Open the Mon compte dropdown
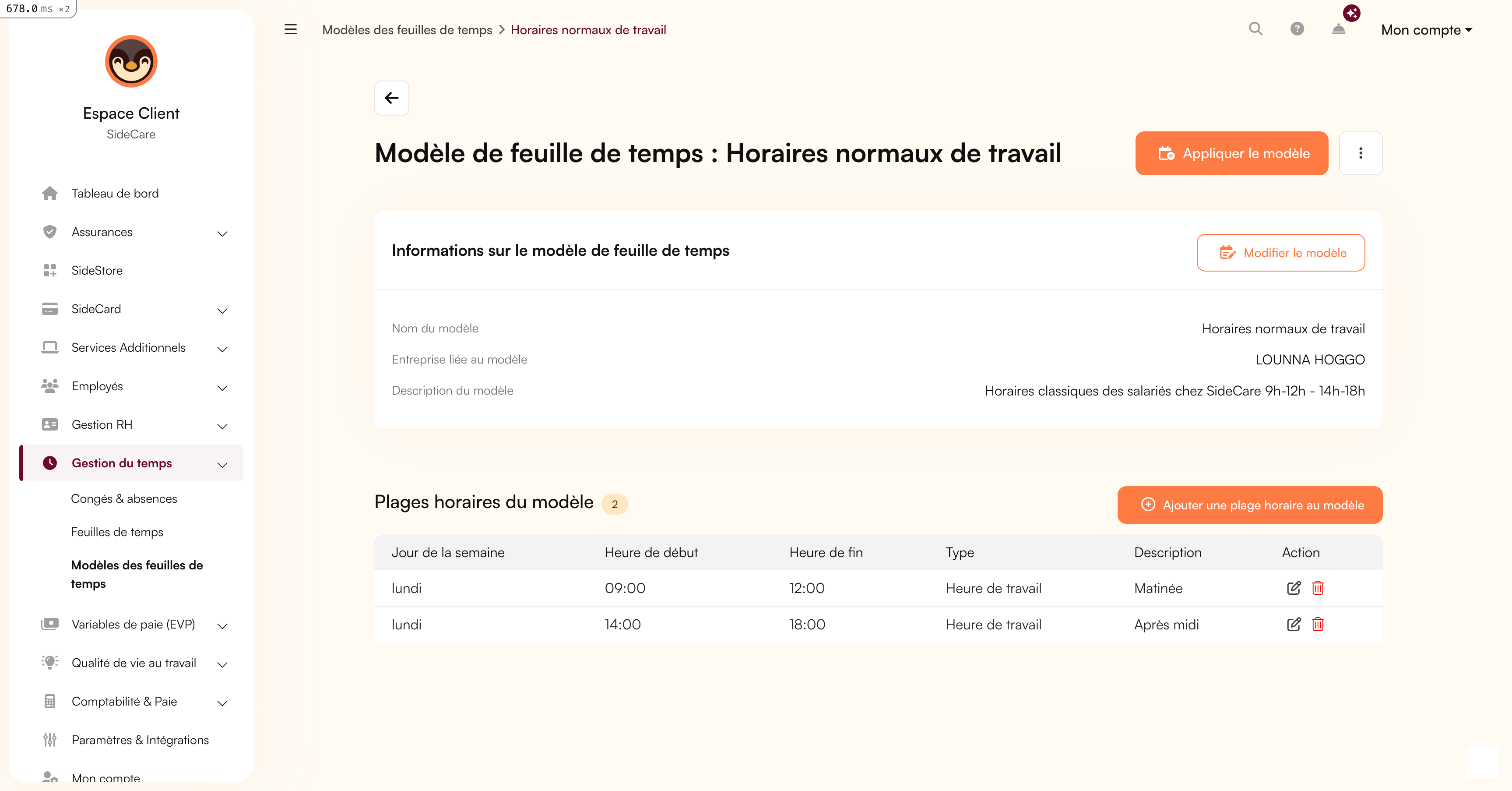This screenshot has width=1512, height=791. point(1426,30)
